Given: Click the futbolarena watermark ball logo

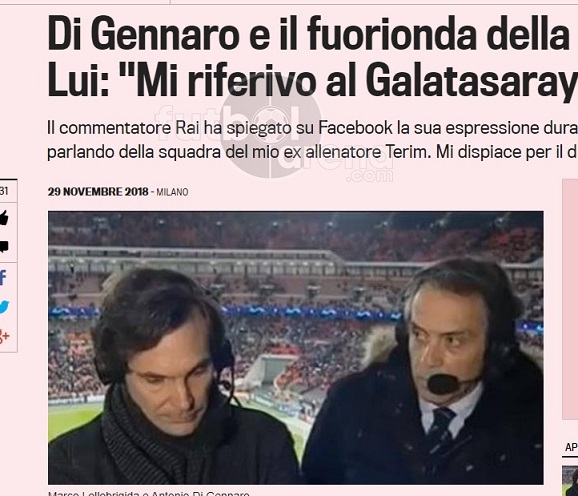Looking at the screenshot, I should (271, 129).
